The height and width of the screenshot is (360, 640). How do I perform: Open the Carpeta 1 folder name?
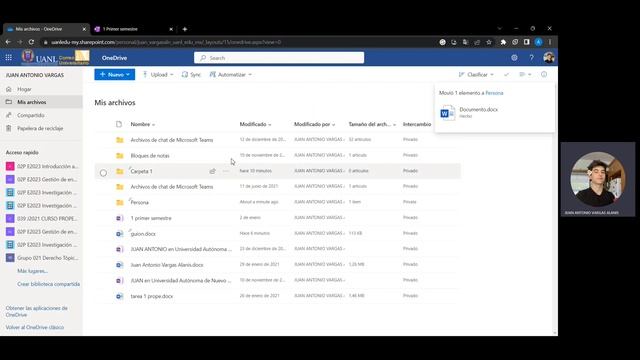(141, 171)
